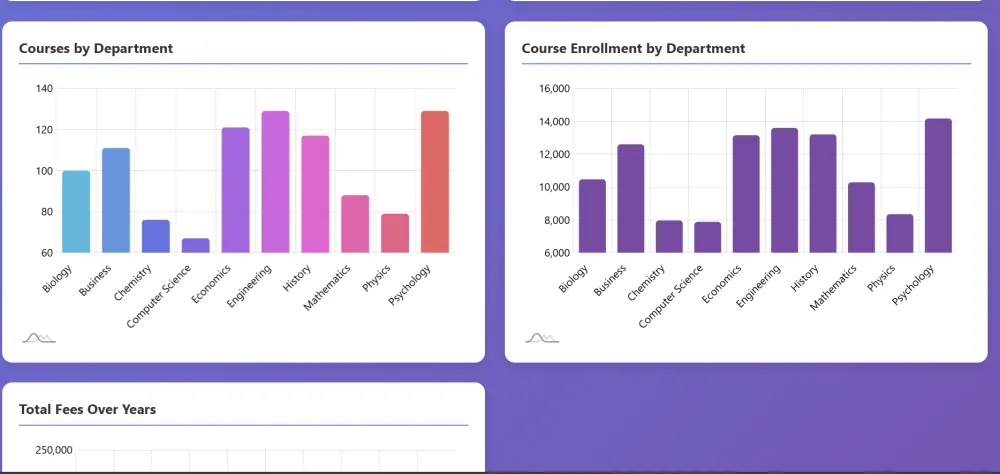Click the Computer Science bar in Courses by Department
Viewport: 1000px width, 474px height.
[x=196, y=246]
